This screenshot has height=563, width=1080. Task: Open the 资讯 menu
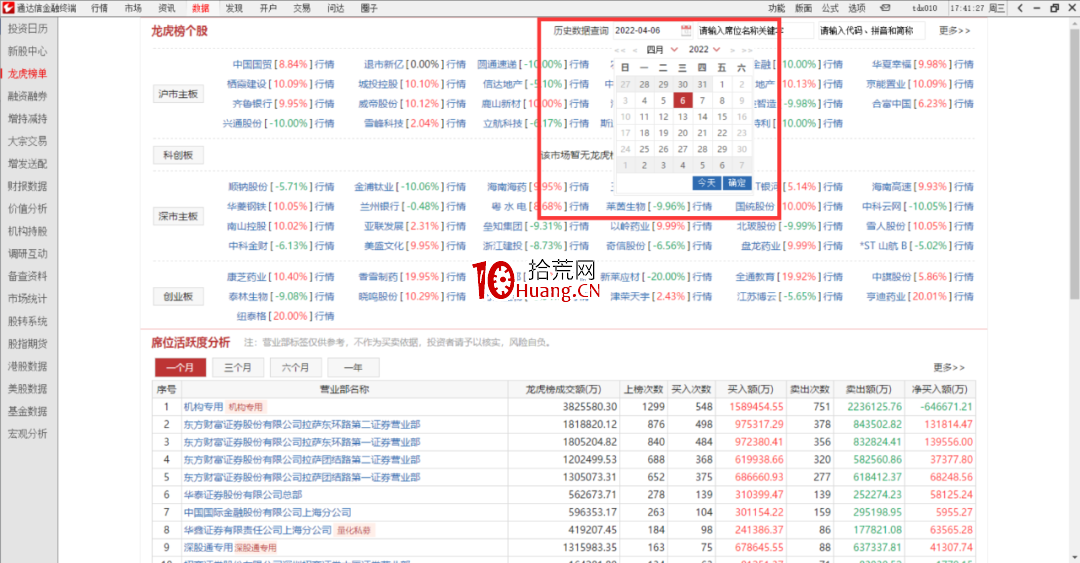click(167, 8)
